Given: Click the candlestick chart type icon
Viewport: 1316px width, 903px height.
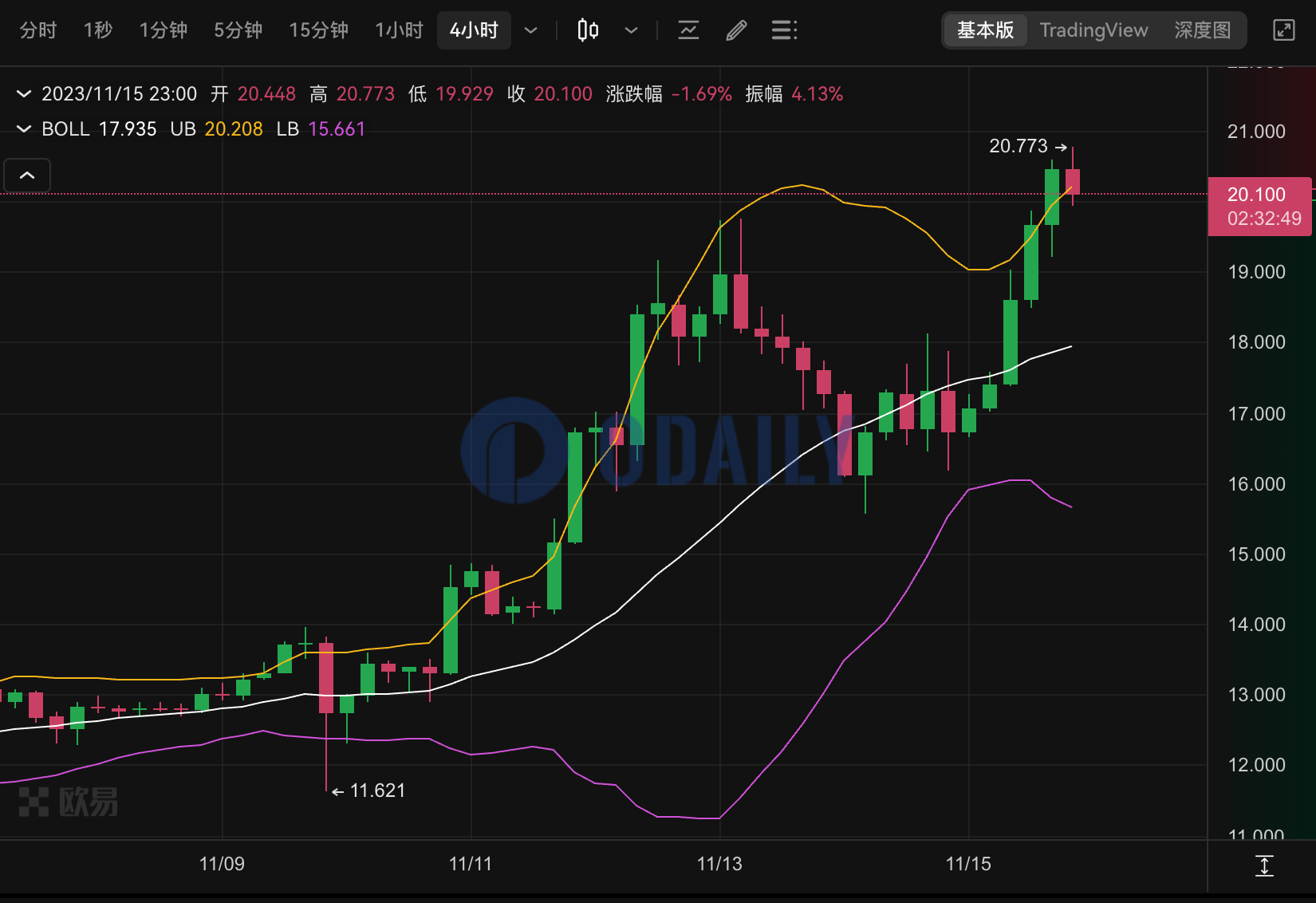Looking at the screenshot, I should click(588, 30).
